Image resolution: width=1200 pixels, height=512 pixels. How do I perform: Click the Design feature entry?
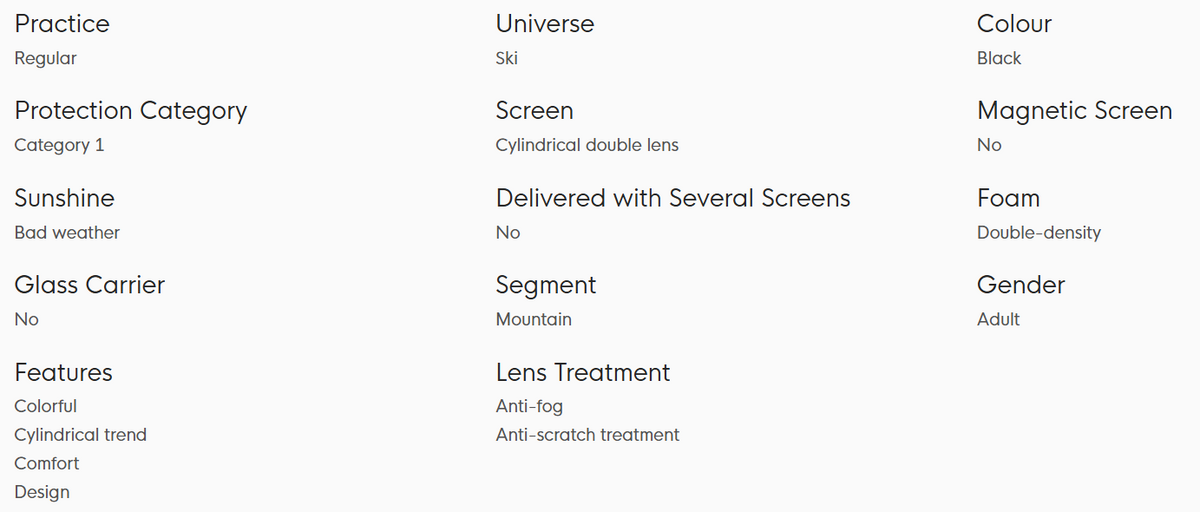click(42, 492)
